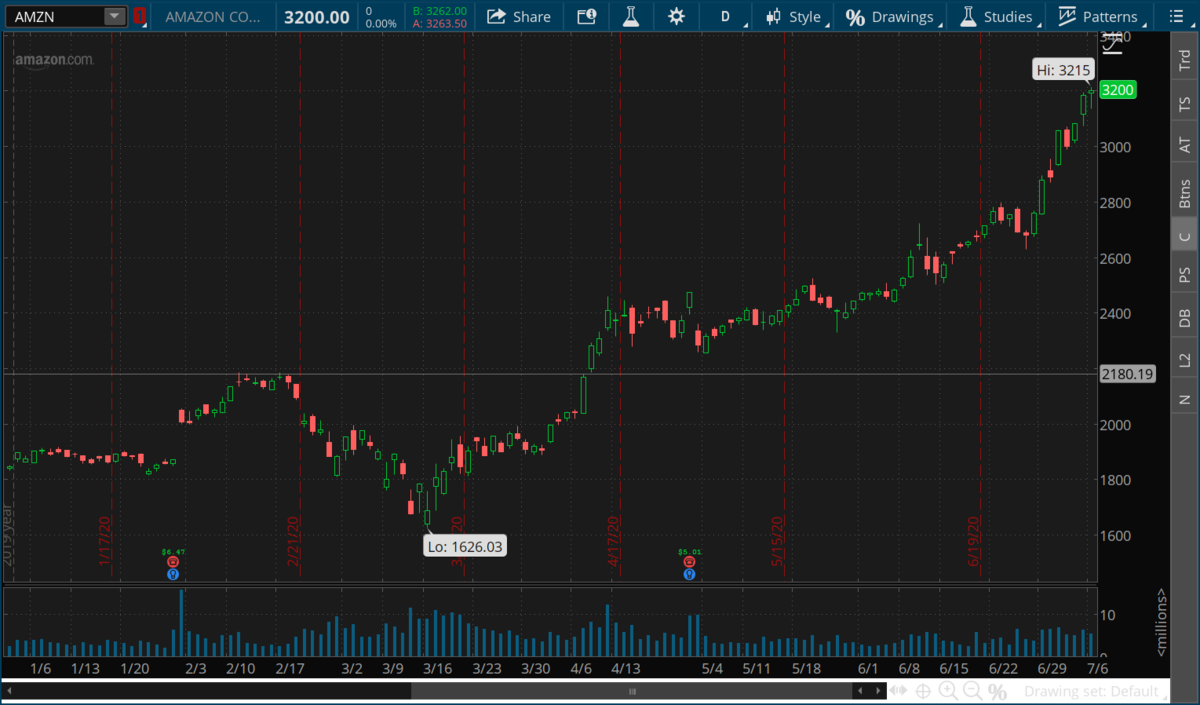
Task: Open the L2 sidebar tab
Action: [1185, 360]
